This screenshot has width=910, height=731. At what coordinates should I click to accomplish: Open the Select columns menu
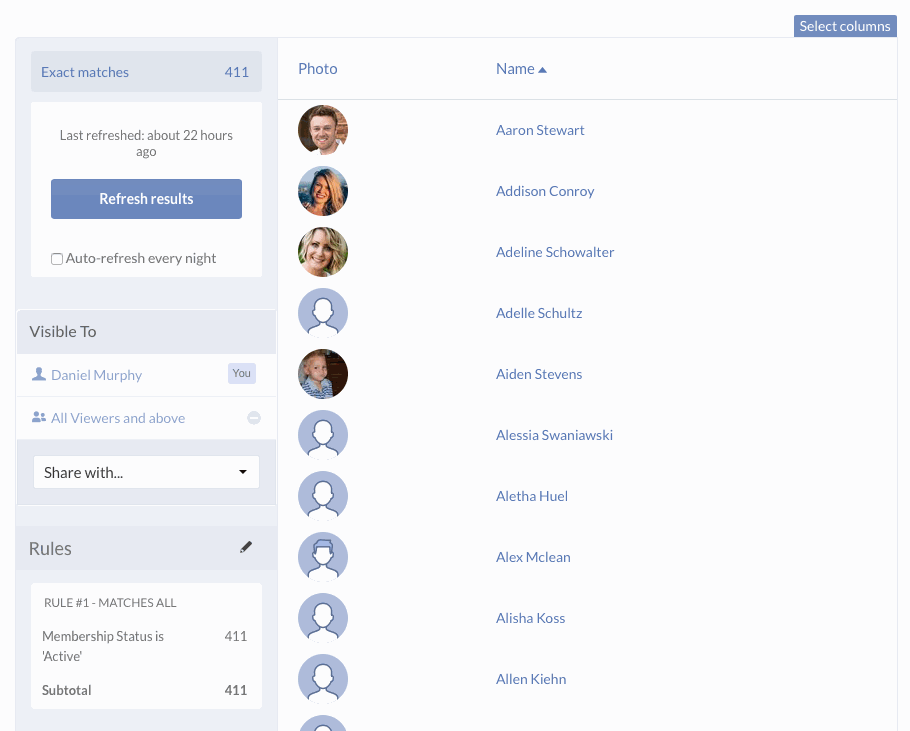click(844, 26)
